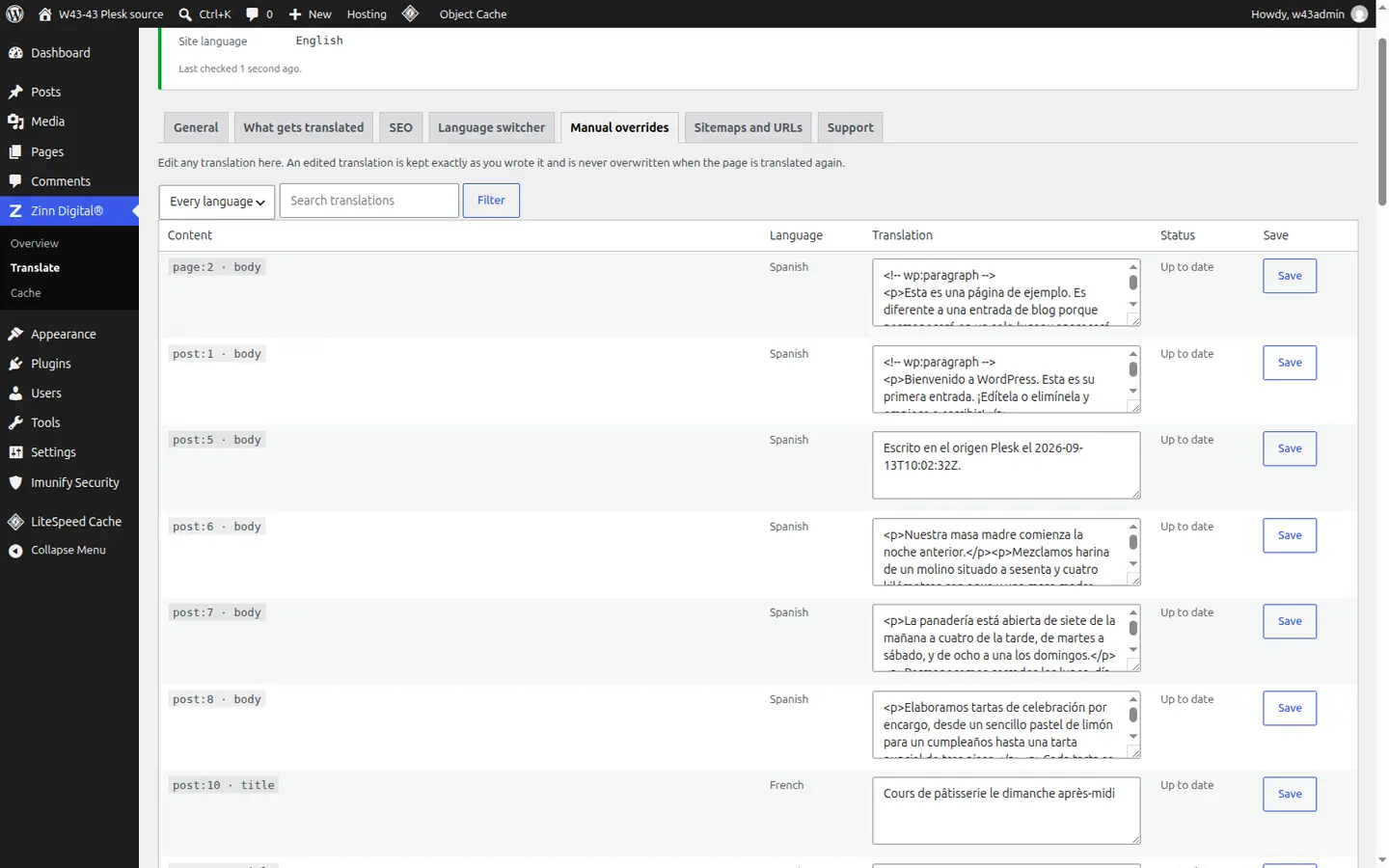Image resolution: width=1389 pixels, height=868 pixels.
Task: Click the Posts pushpin icon
Action: coord(15,92)
